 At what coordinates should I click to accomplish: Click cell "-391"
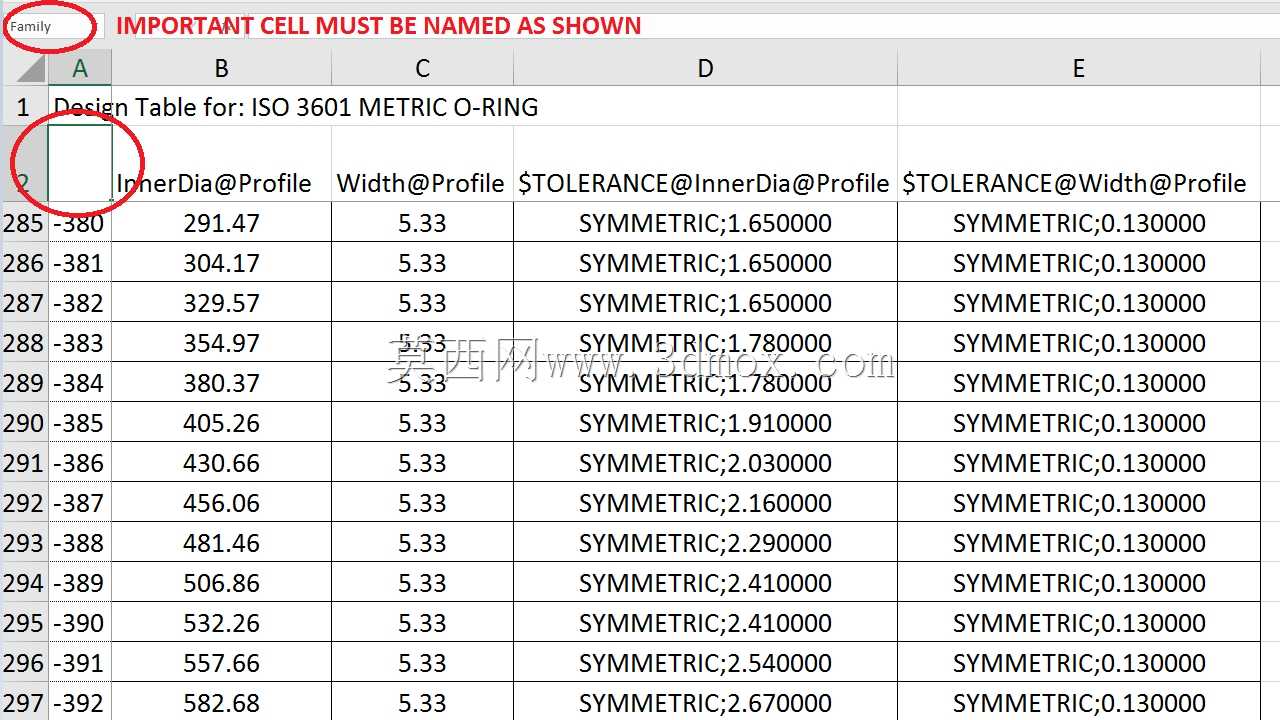[x=80, y=662]
